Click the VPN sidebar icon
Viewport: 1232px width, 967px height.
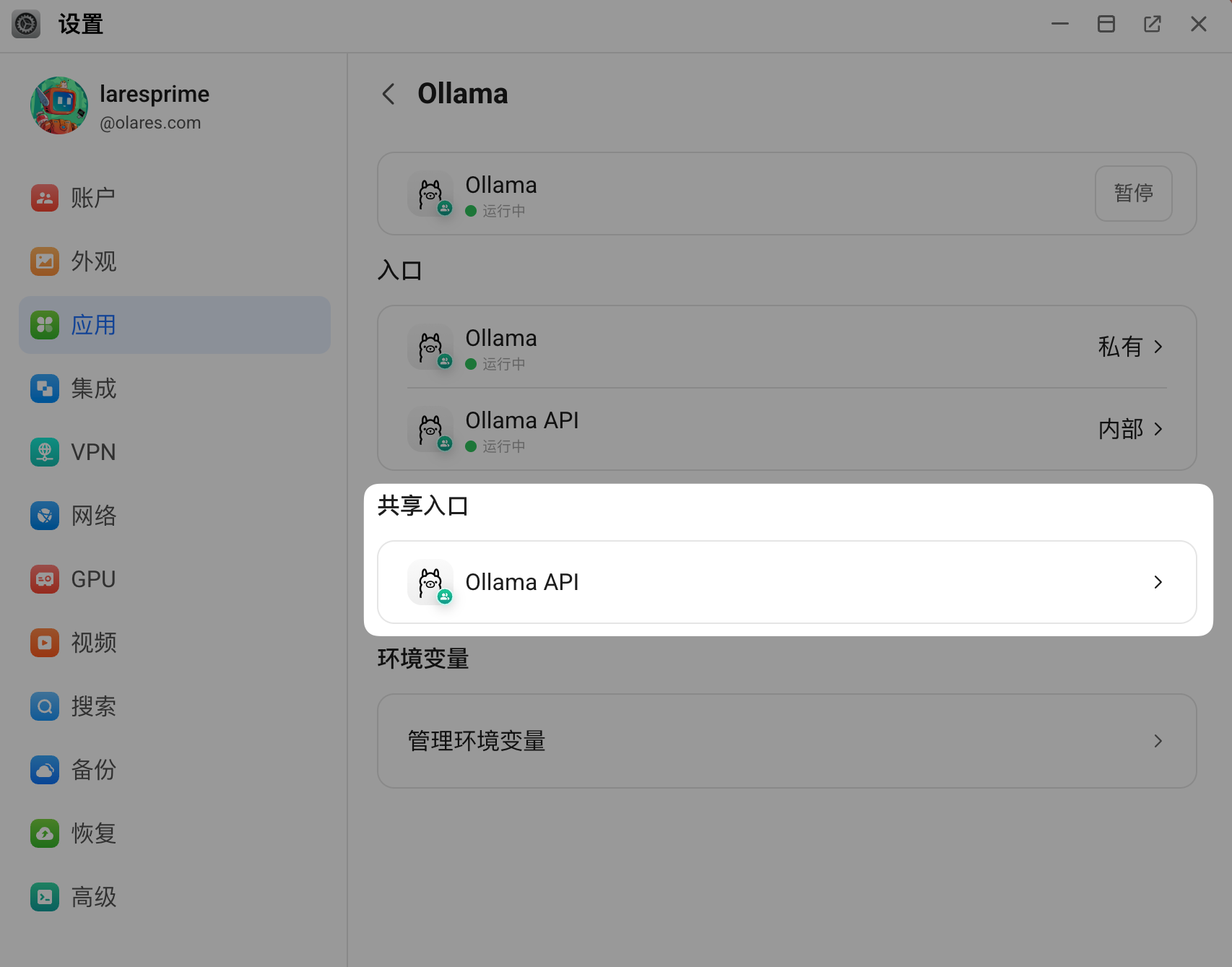tap(45, 452)
